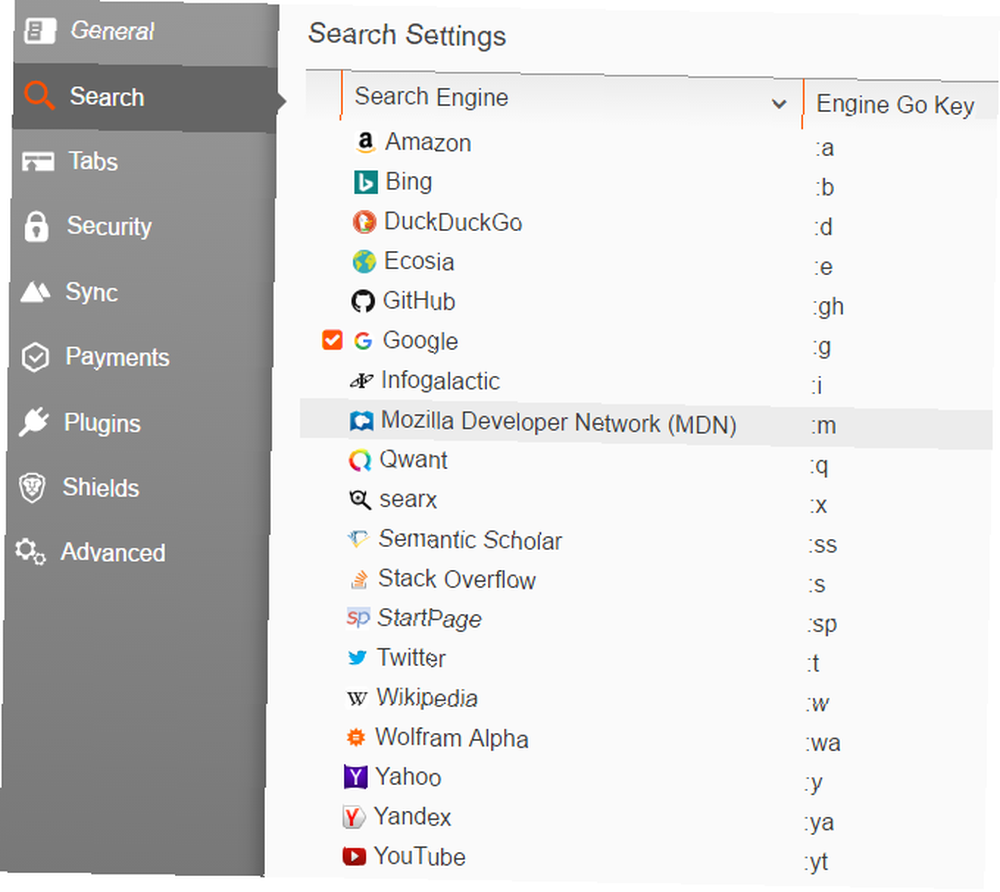
Task: Open the Plugins settings section
Action: pyautogui.click(x=140, y=423)
